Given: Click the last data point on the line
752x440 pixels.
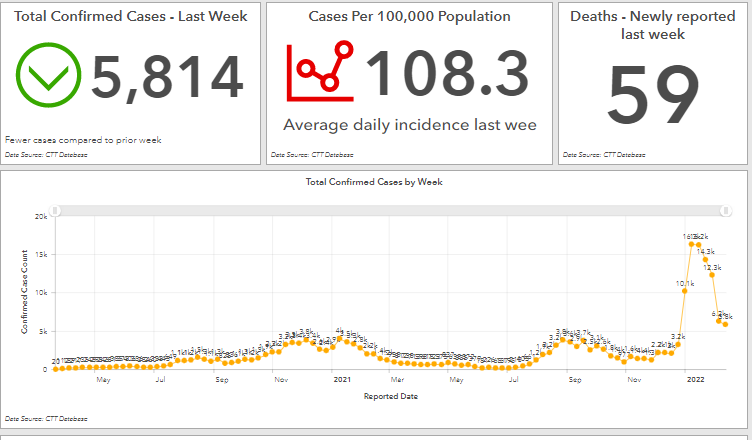Looking at the screenshot, I should tap(726, 324).
